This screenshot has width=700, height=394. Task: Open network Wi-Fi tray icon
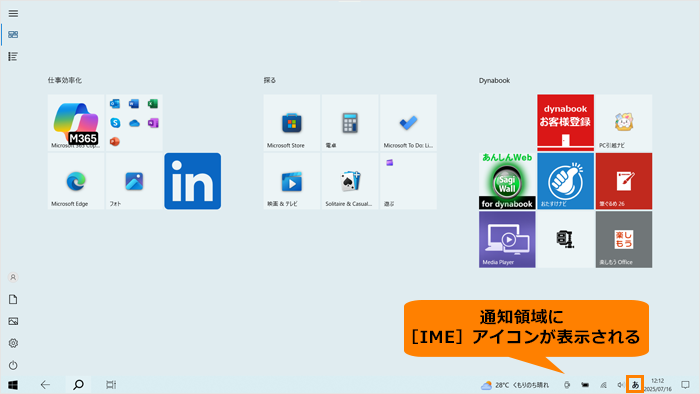point(603,385)
